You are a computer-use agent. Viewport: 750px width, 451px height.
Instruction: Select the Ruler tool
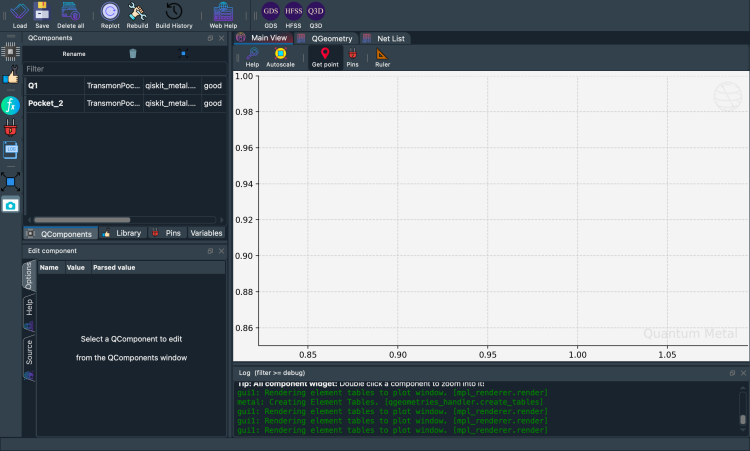pos(382,57)
